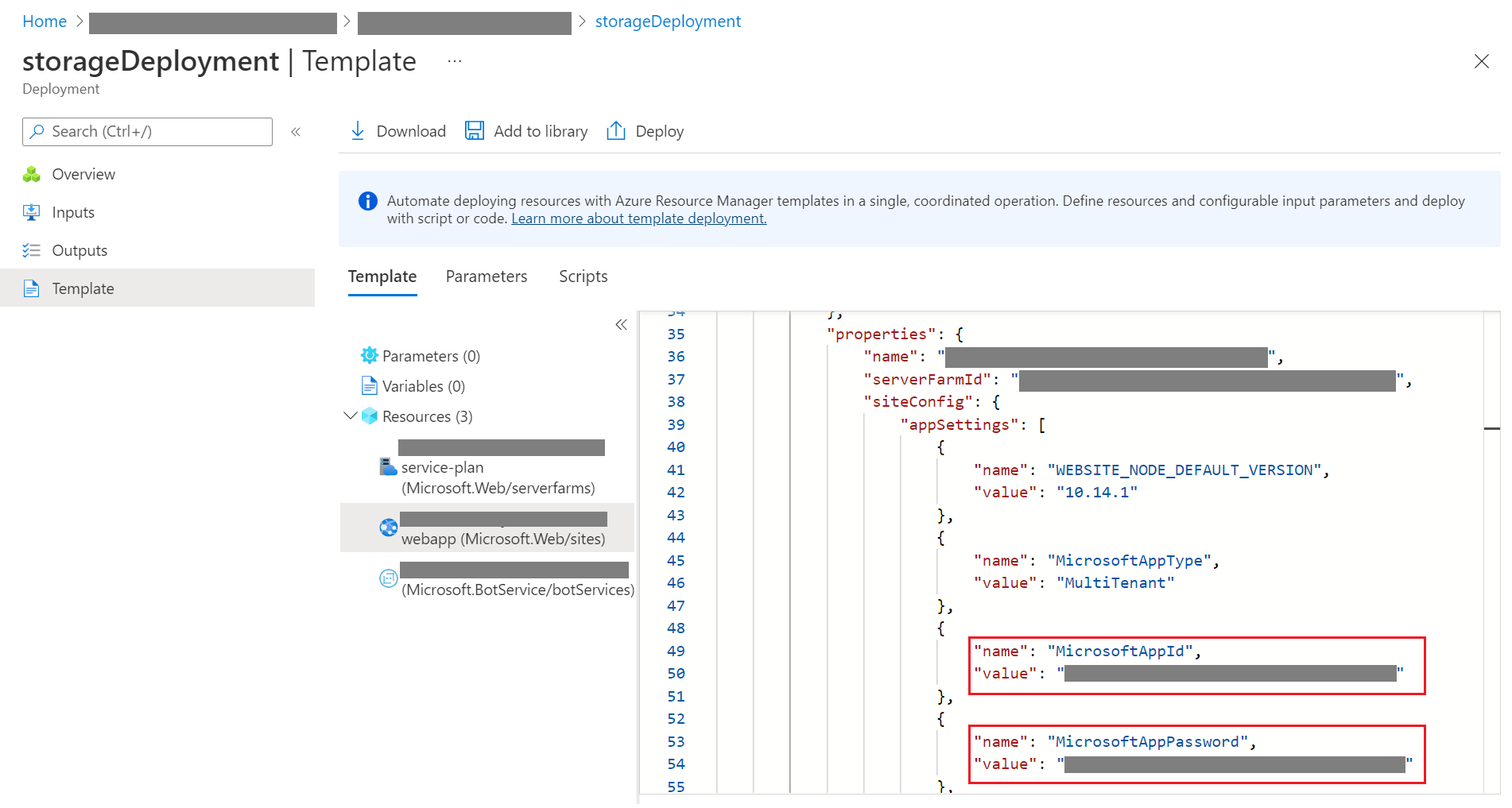
Task: Focus the Search (Ctrl+/) field
Action: [x=147, y=132]
